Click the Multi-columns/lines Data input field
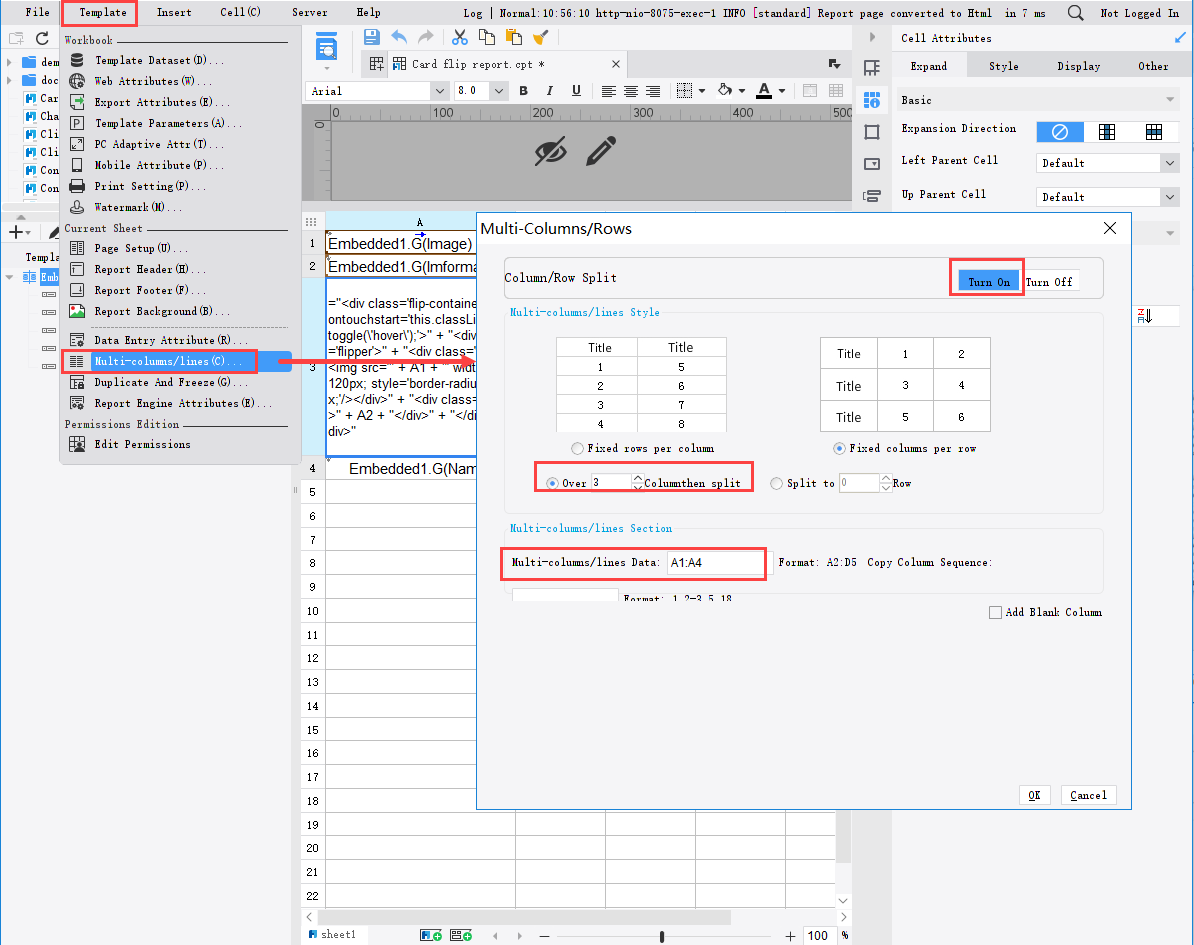1194x945 pixels. click(716, 563)
